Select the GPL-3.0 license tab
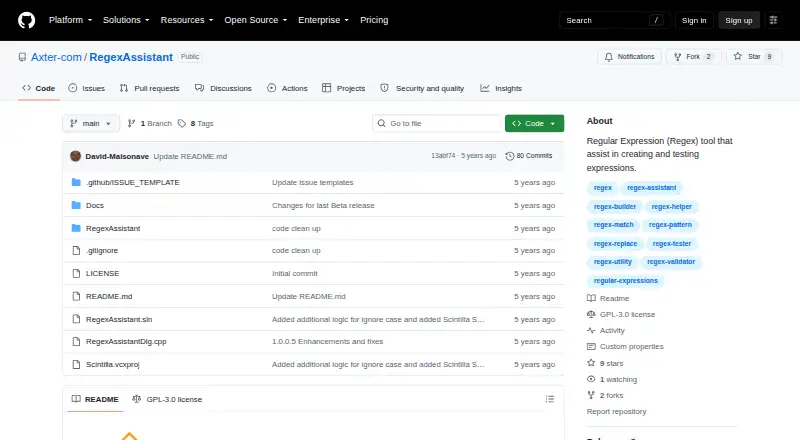Screen dimensions: 800x440 coord(167,399)
